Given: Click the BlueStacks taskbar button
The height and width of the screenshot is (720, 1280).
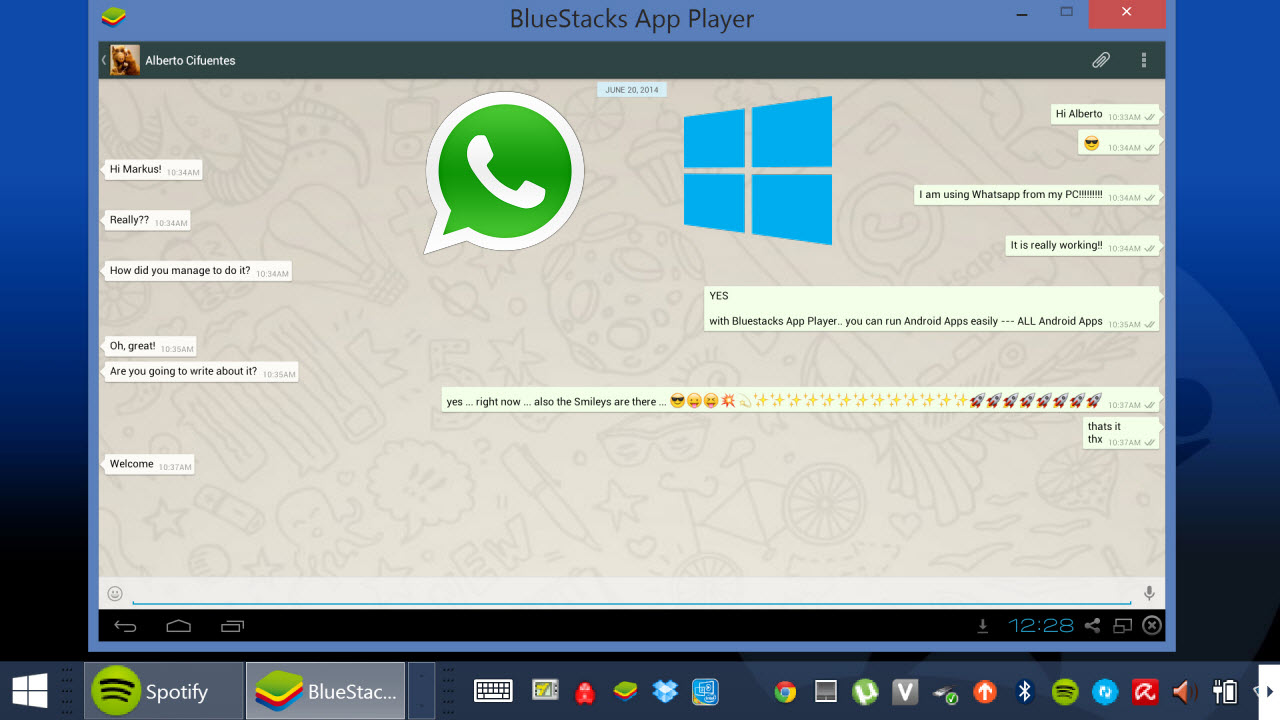Looking at the screenshot, I should [325, 690].
